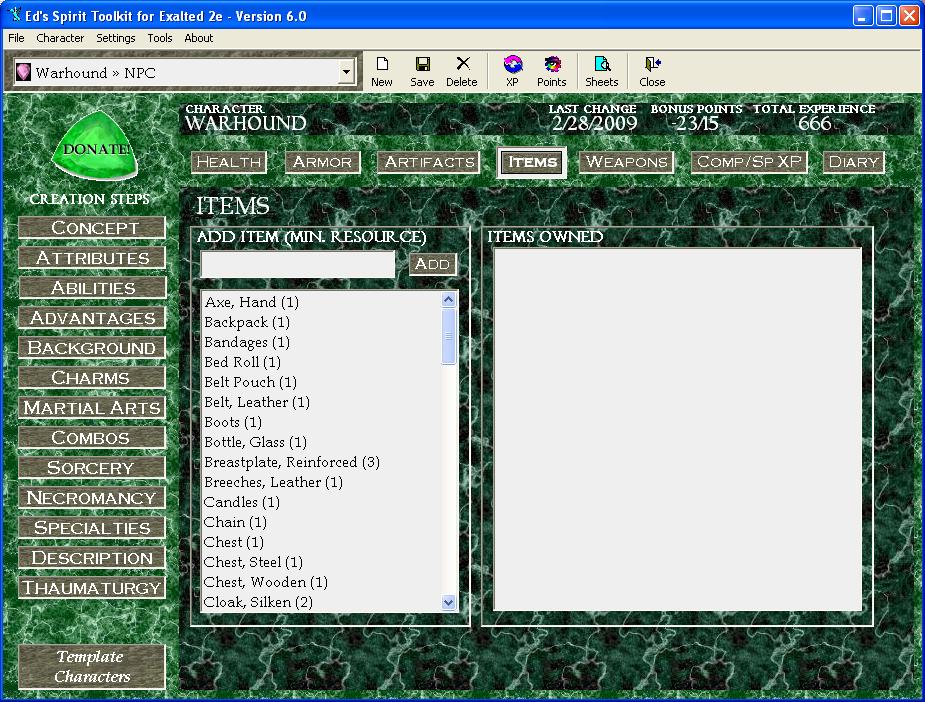Go to the Attributes creation step
Image resolution: width=925 pixels, height=702 pixels.
pos(92,257)
